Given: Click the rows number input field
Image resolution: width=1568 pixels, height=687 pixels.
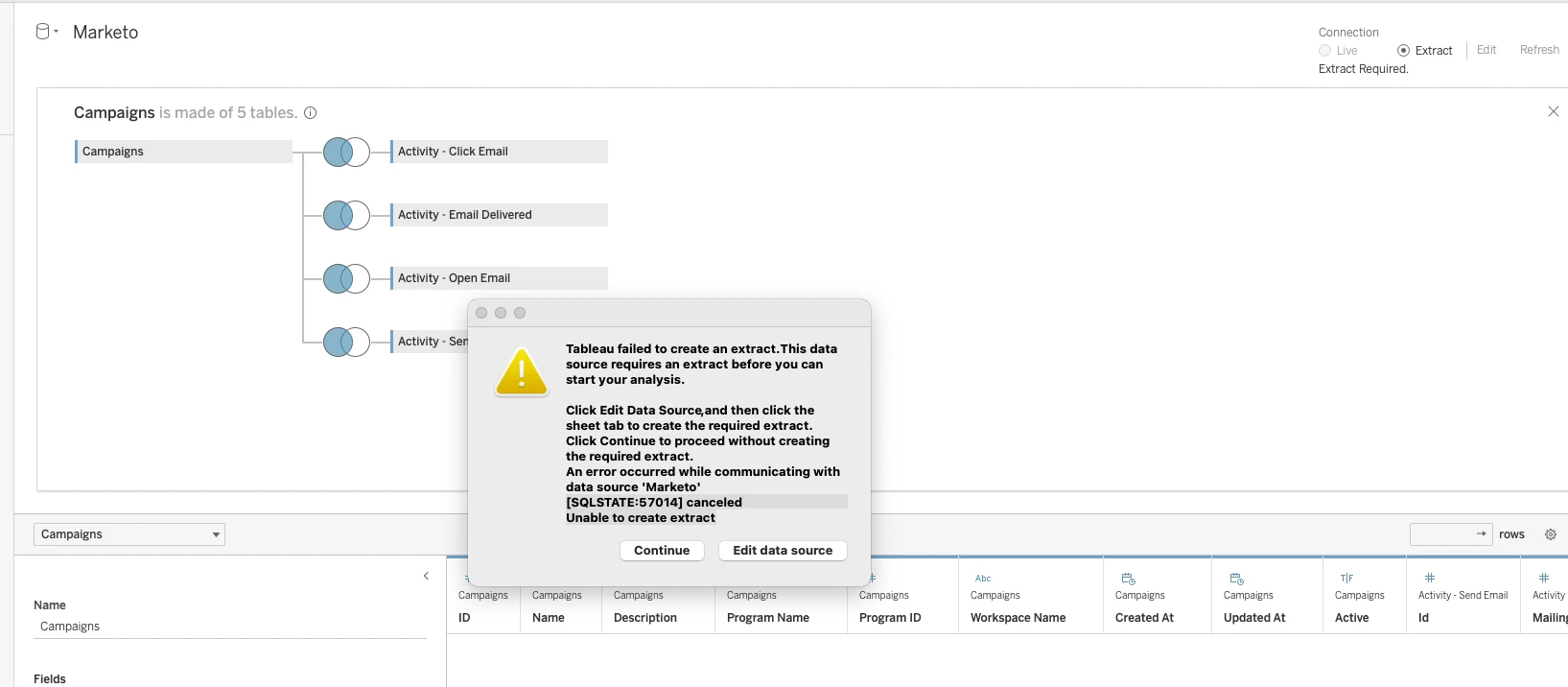Looking at the screenshot, I should pos(1451,534).
